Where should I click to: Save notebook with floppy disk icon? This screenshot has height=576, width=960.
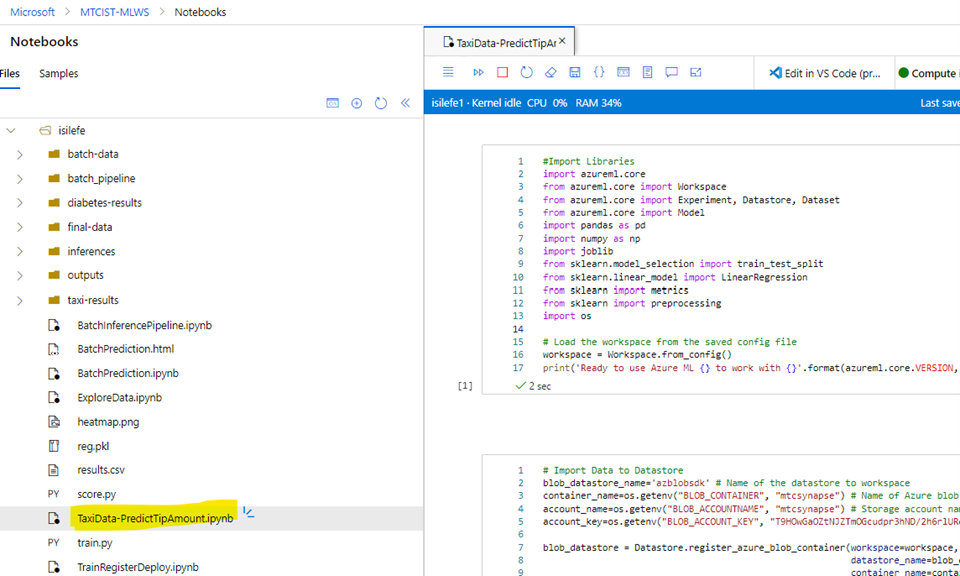coord(575,72)
